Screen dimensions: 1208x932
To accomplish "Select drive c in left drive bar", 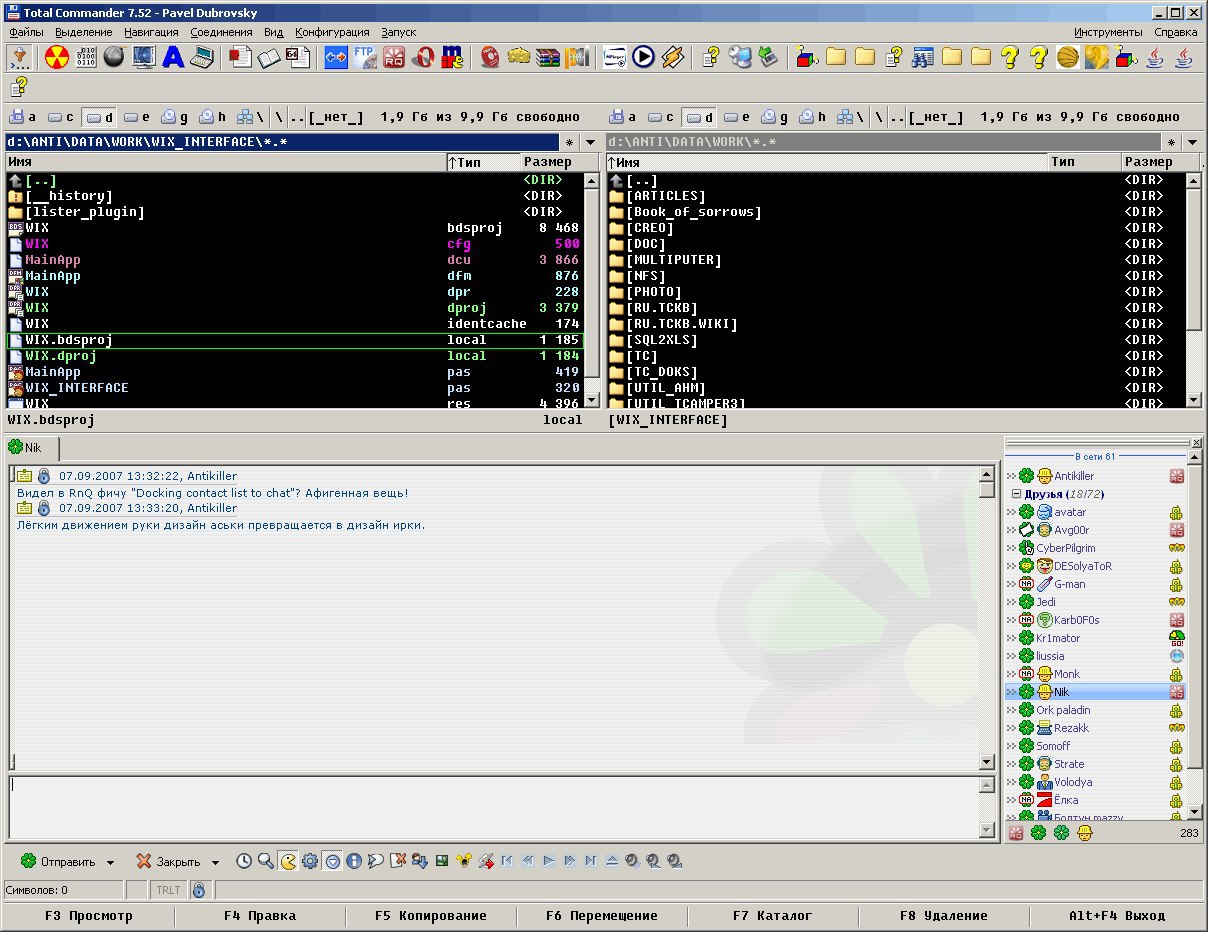I will [x=62, y=117].
